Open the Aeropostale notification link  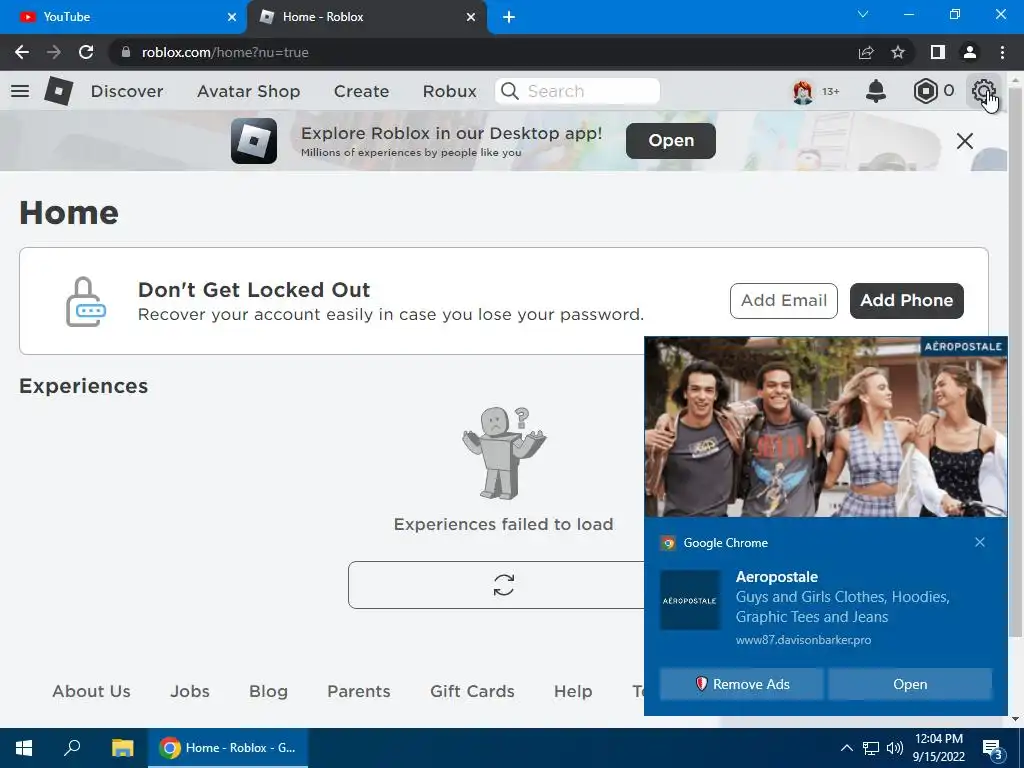(910, 684)
